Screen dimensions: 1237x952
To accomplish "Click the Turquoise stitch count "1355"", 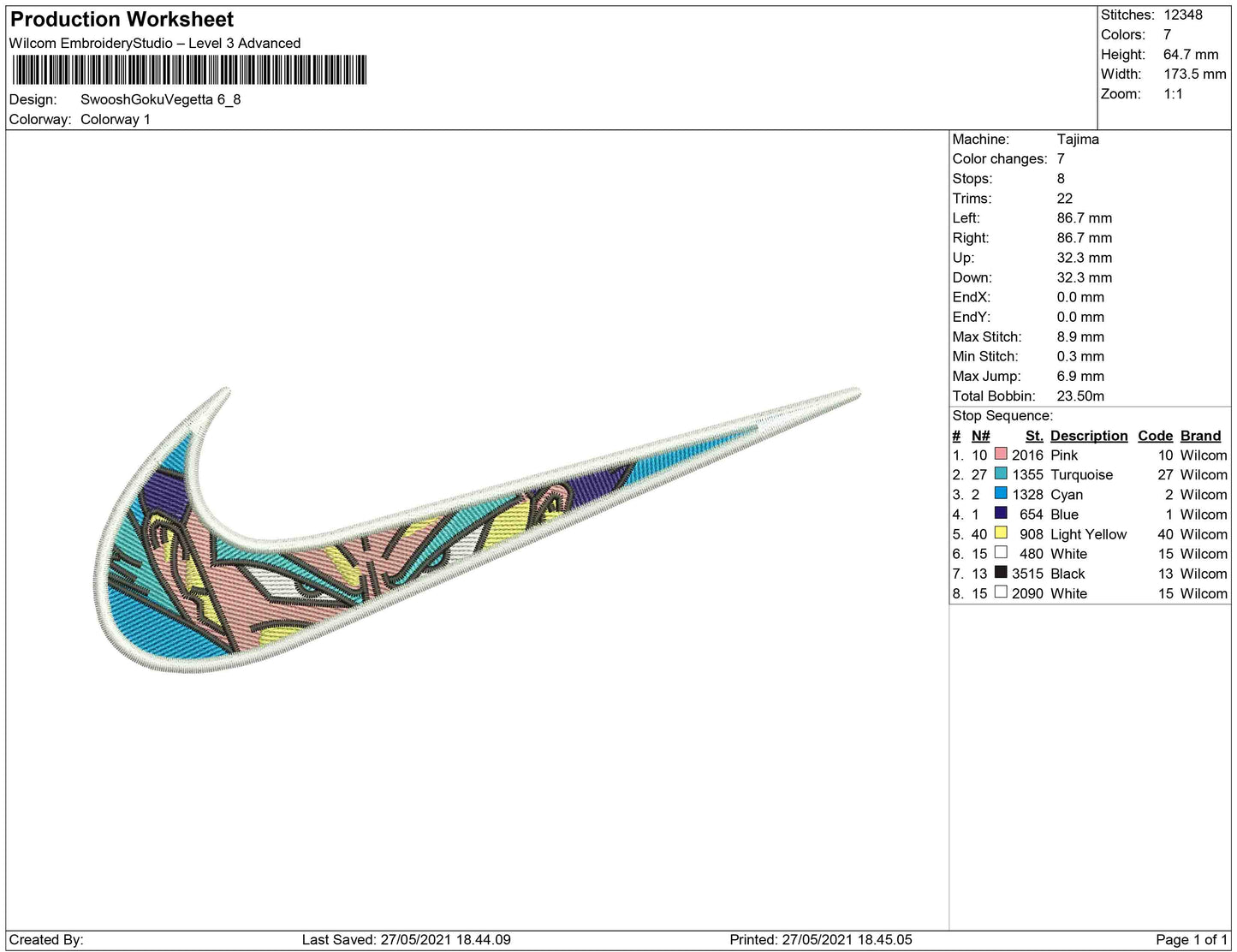I will (1027, 475).
